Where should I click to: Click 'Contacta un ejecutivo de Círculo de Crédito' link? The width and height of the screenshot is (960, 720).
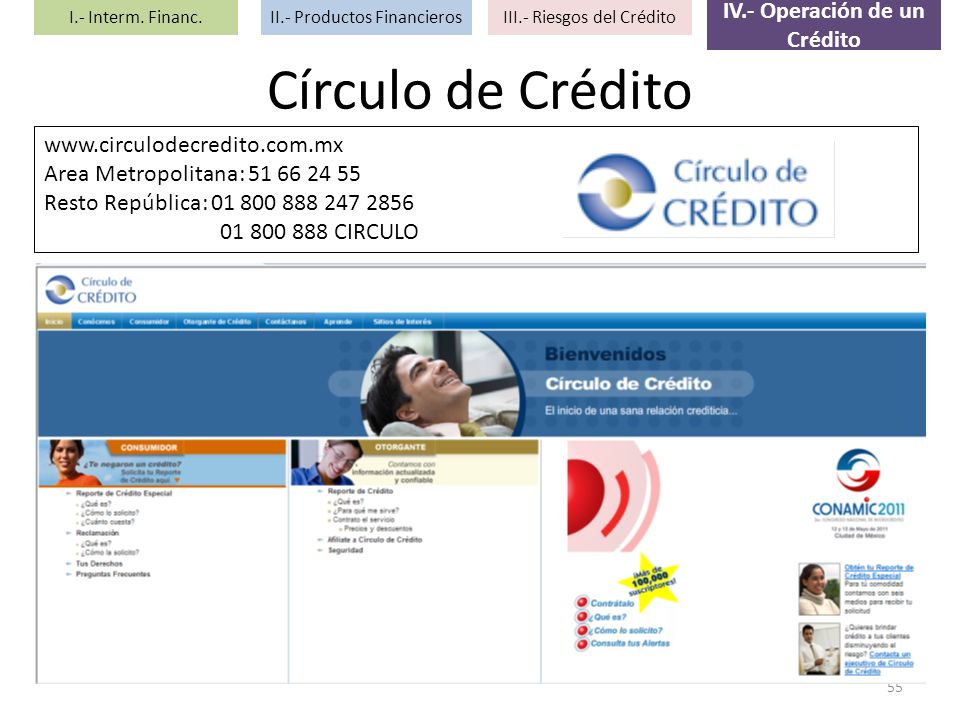[x=879, y=662]
